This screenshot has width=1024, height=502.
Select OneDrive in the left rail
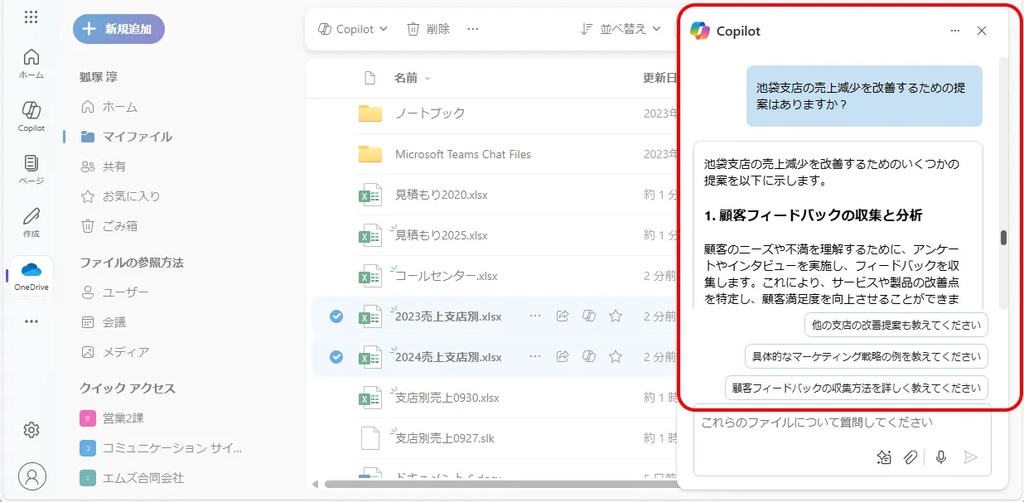tap(31, 275)
